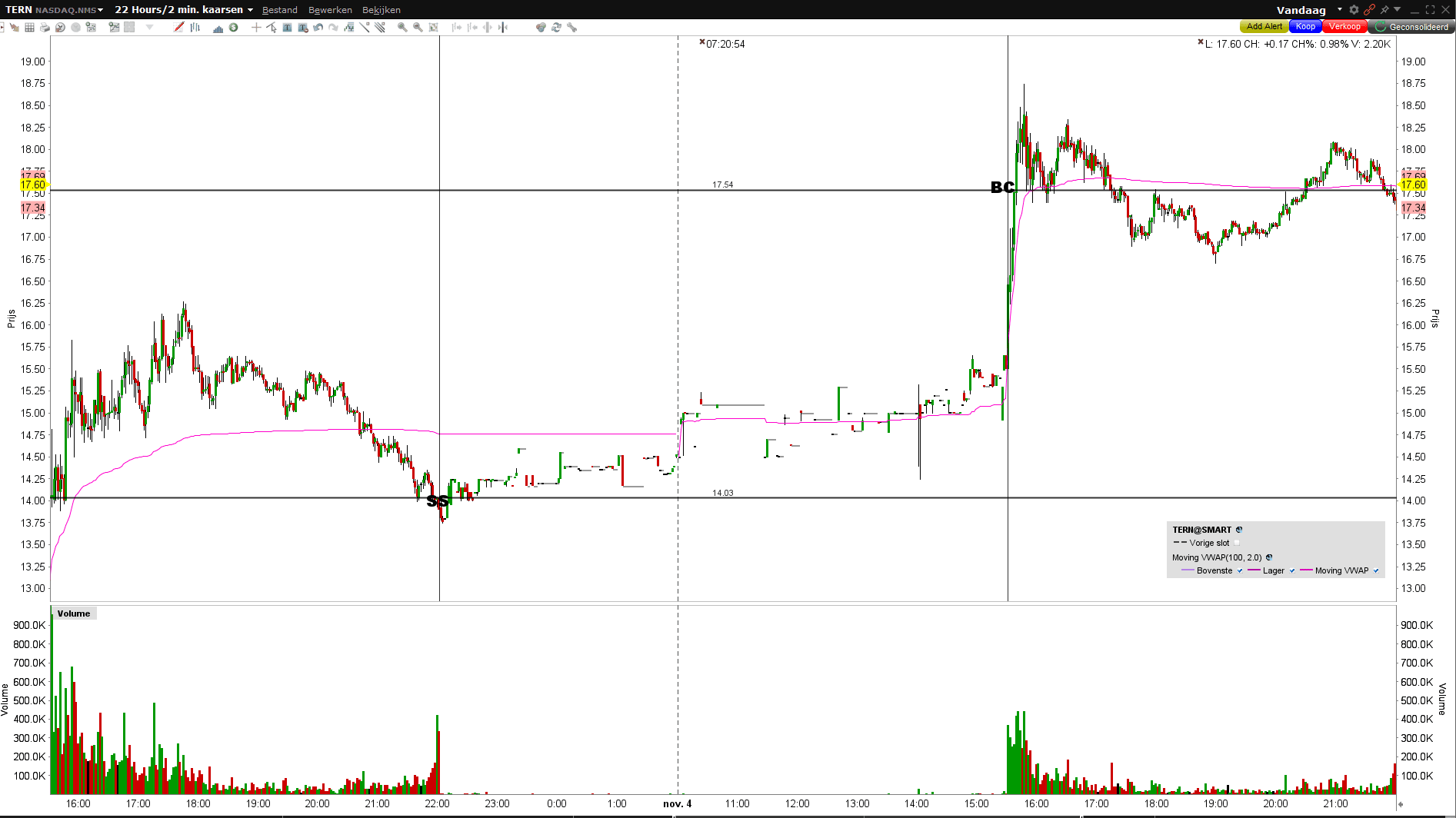This screenshot has height=818, width=1456.
Task: Open the Bestand menu
Action: [x=280, y=10]
